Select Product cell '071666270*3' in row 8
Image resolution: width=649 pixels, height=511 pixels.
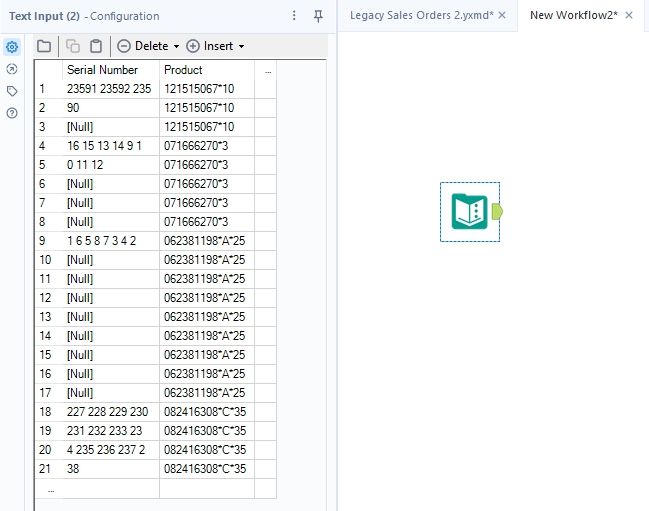(x=207, y=222)
